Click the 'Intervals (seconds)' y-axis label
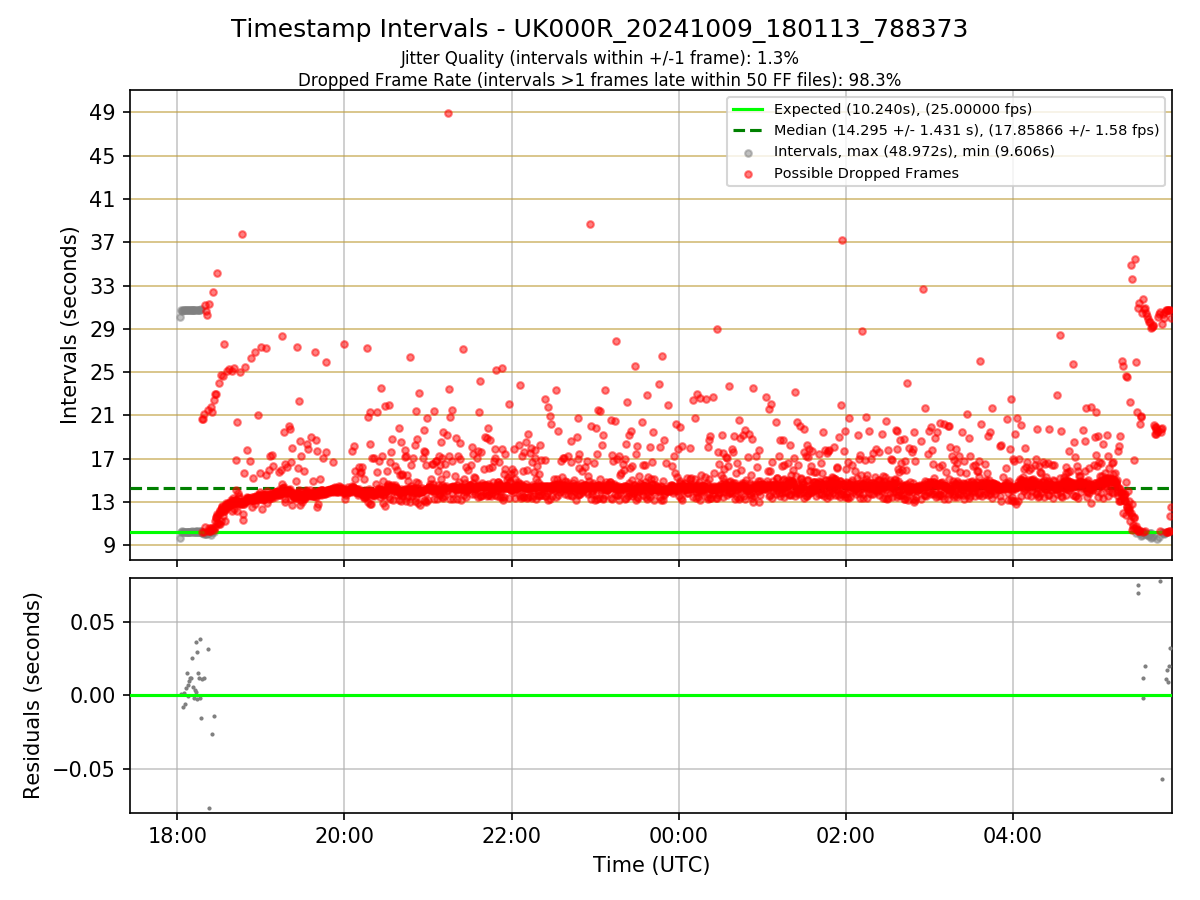The height and width of the screenshot is (900, 1200). 70,325
